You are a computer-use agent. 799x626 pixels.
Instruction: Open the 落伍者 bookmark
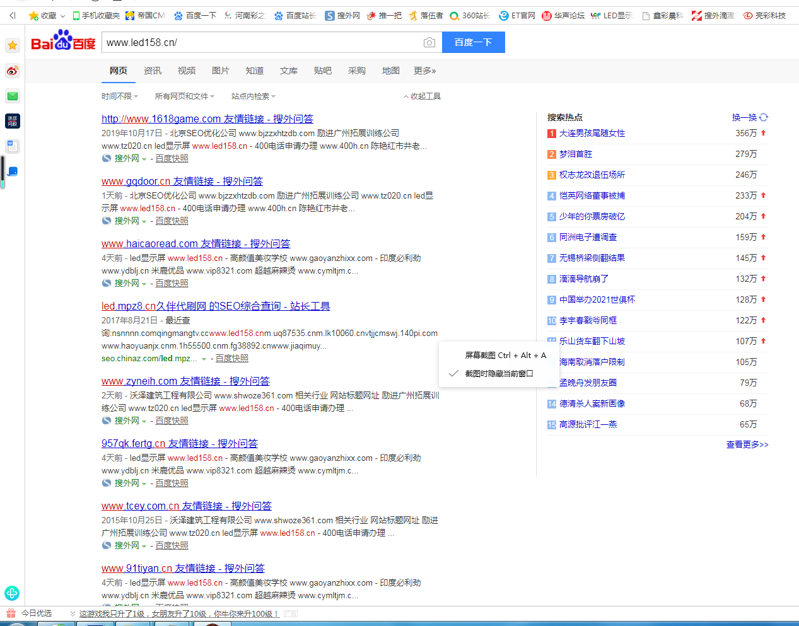click(x=426, y=16)
